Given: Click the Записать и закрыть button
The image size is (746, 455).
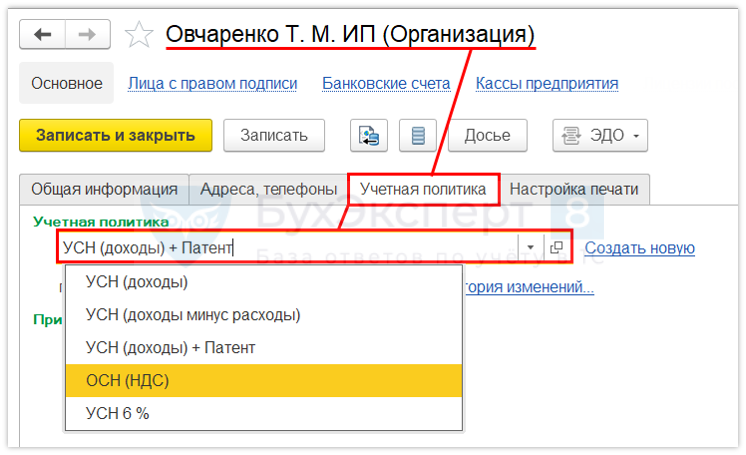Looking at the screenshot, I should [116, 136].
